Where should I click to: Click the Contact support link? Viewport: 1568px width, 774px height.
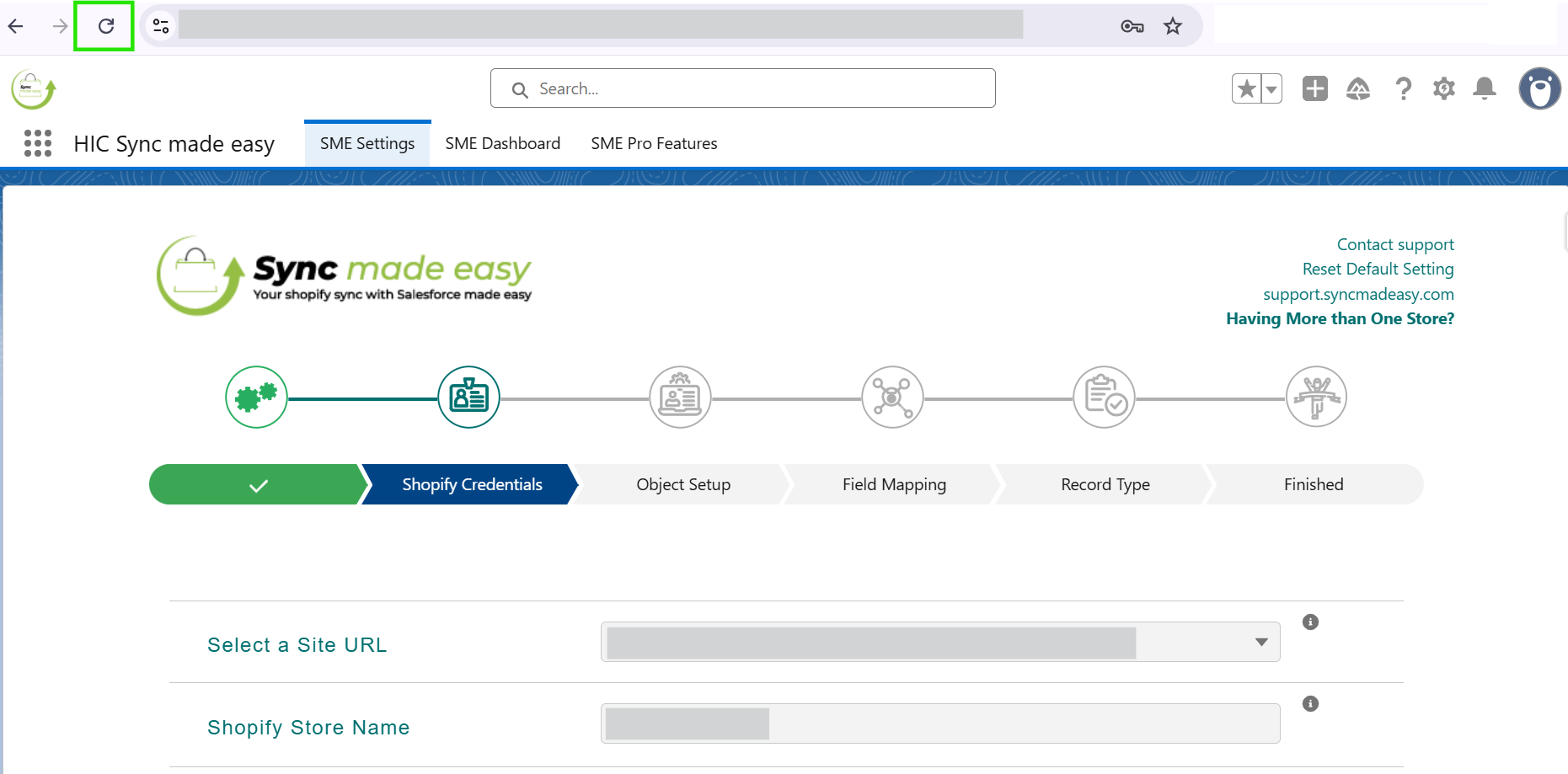pyautogui.click(x=1395, y=244)
